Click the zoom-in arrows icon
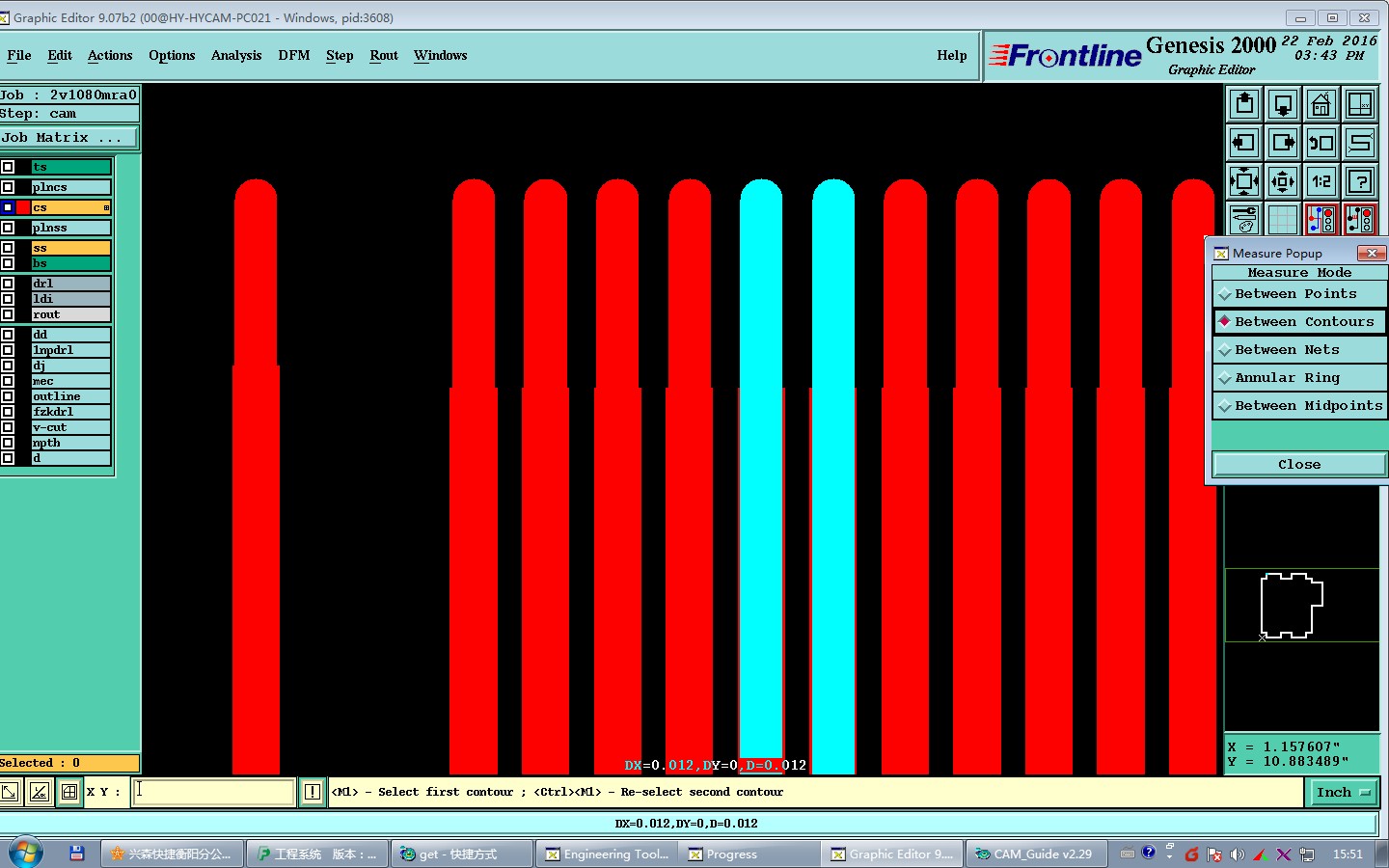 (1244, 181)
